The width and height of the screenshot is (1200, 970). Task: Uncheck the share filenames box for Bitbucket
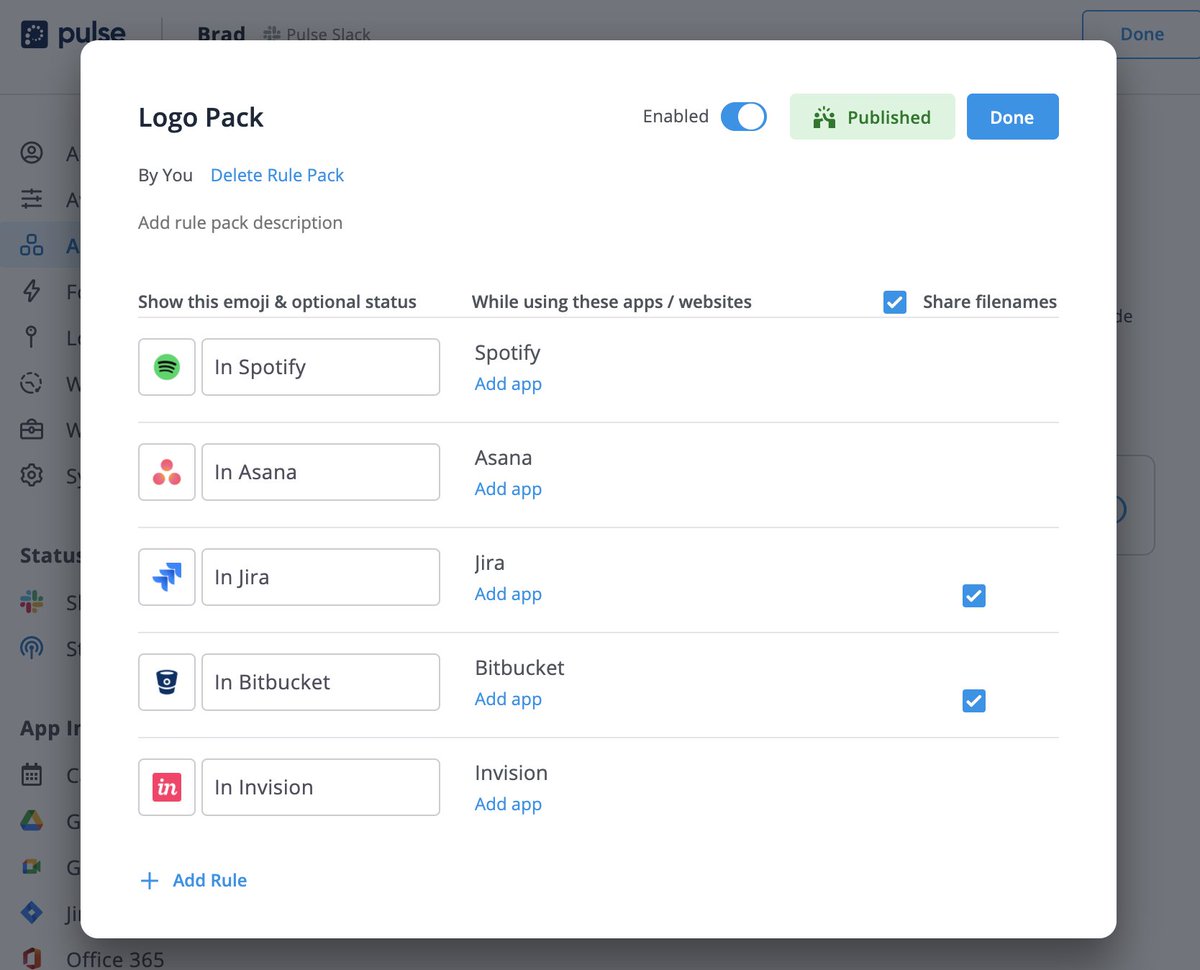[x=974, y=701]
